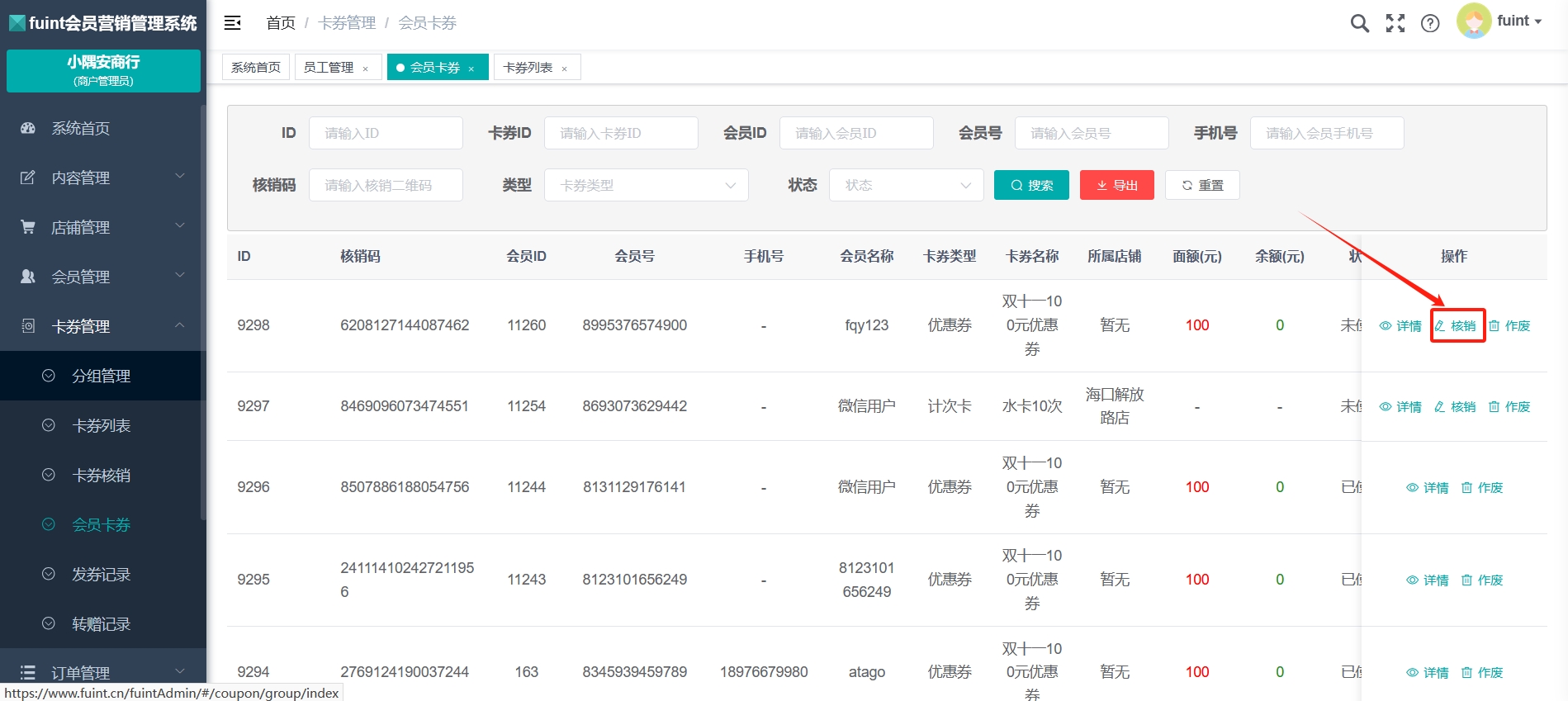Expand the 卡券类型 dropdown
Image resolution: width=1568 pixels, height=701 pixels.
(x=646, y=185)
